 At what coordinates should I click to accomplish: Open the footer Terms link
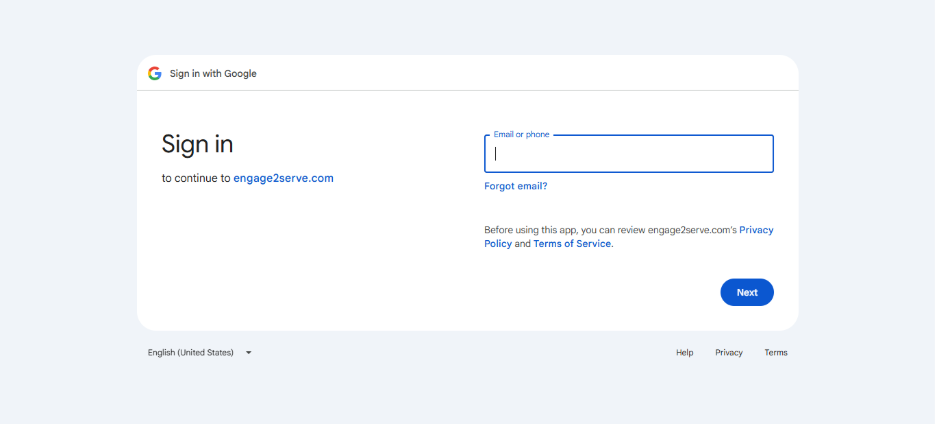[775, 352]
